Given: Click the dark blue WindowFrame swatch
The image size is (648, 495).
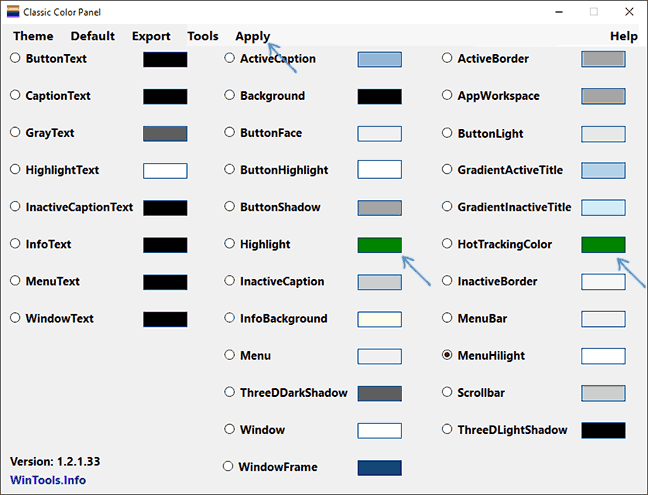Looking at the screenshot, I should (x=379, y=468).
